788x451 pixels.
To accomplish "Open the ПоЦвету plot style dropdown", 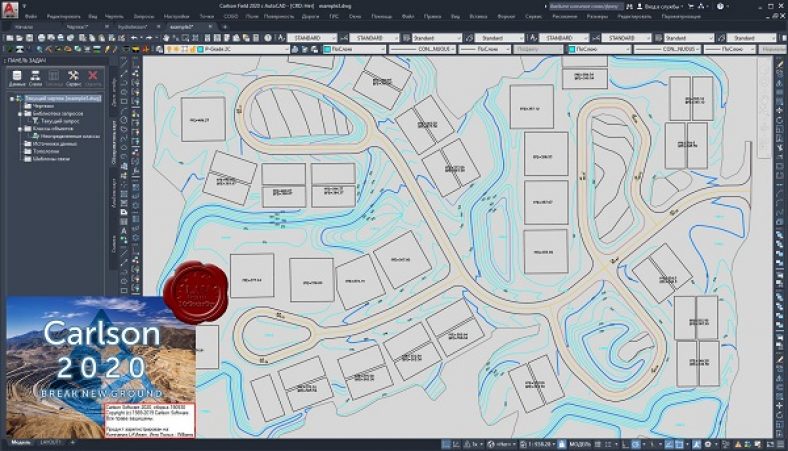I will [x=538, y=49].
